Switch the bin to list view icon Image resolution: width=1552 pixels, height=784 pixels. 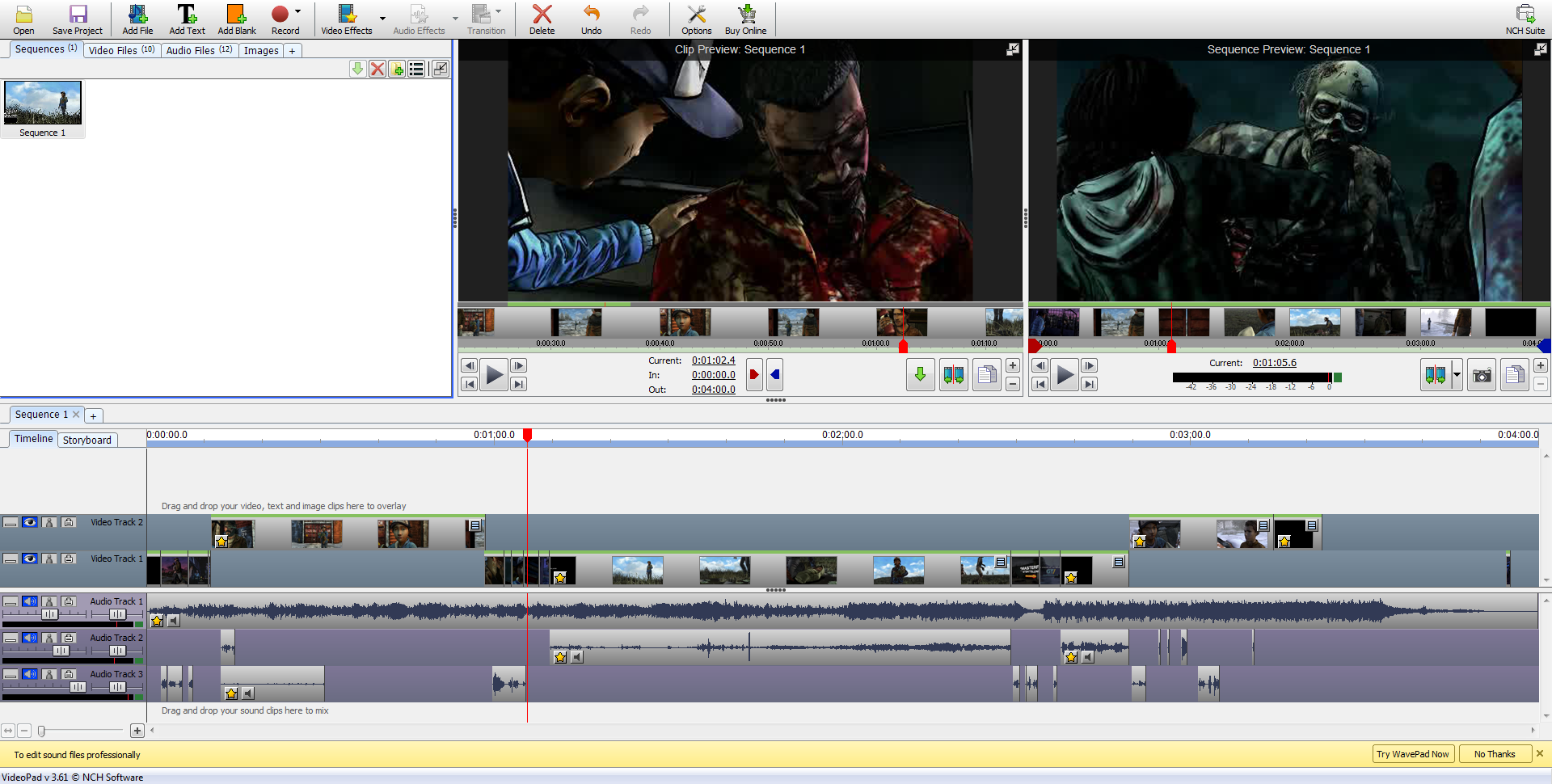pyautogui.click(x=416, y=69)
